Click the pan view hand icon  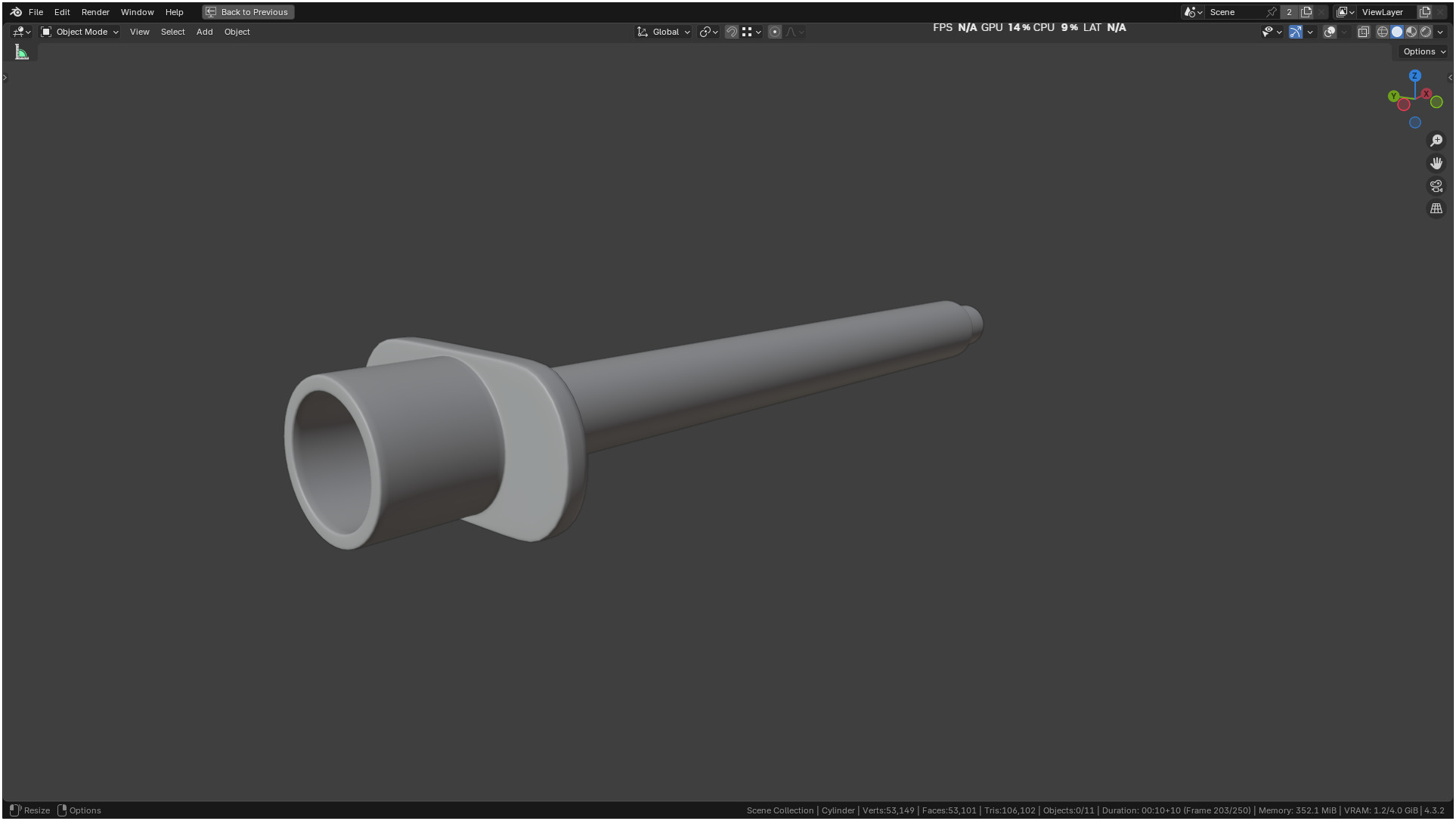click(x=1436, y=163)
